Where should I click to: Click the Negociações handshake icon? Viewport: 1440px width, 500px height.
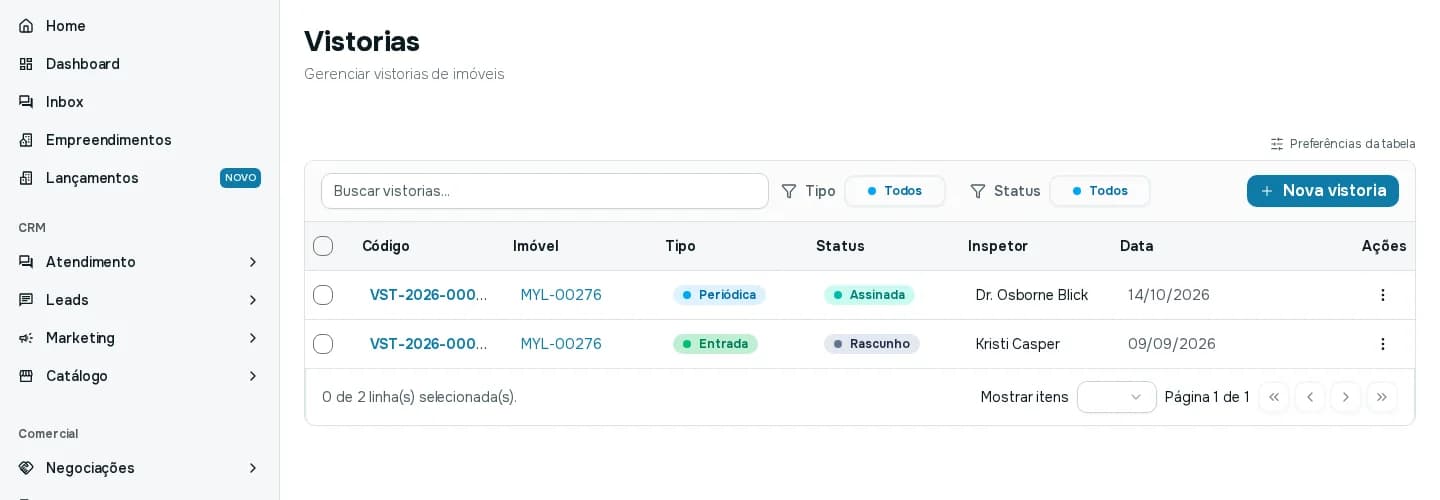point(26,468)
